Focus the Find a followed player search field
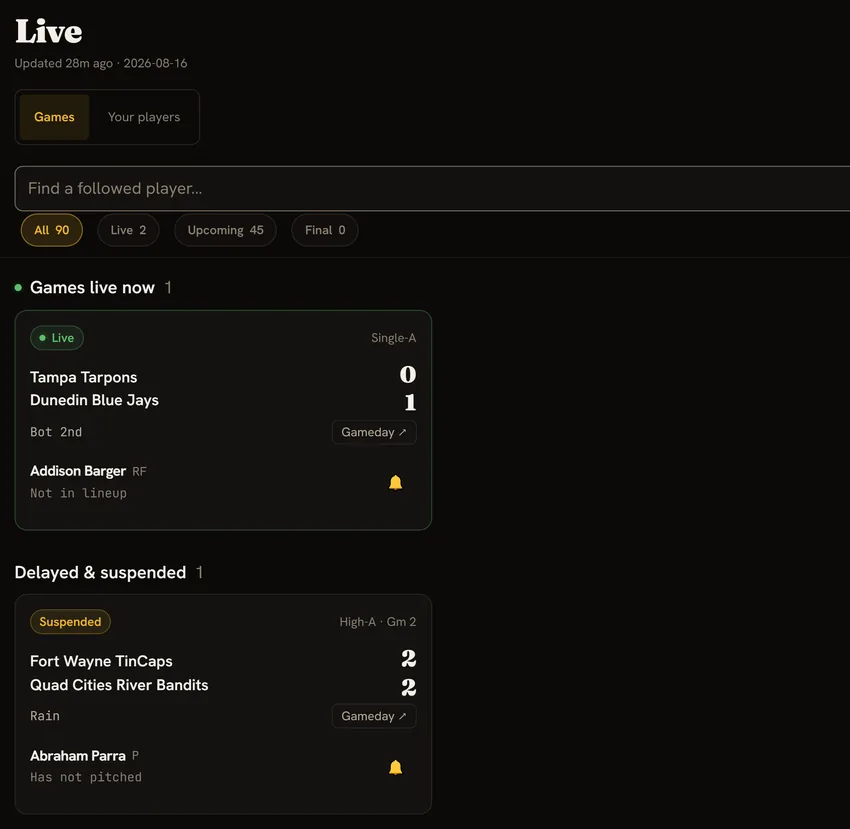Screen dimensions: 850x829 coord(432,188)
